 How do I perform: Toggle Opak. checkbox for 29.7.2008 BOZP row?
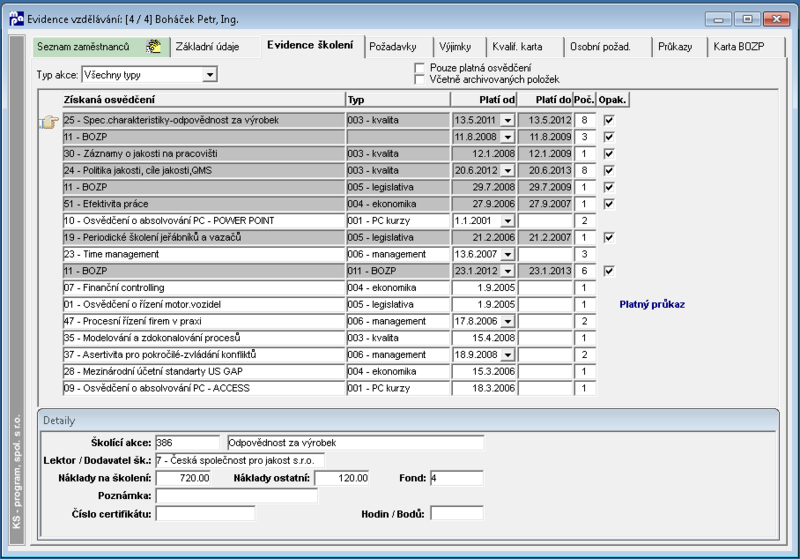point(609,187)
